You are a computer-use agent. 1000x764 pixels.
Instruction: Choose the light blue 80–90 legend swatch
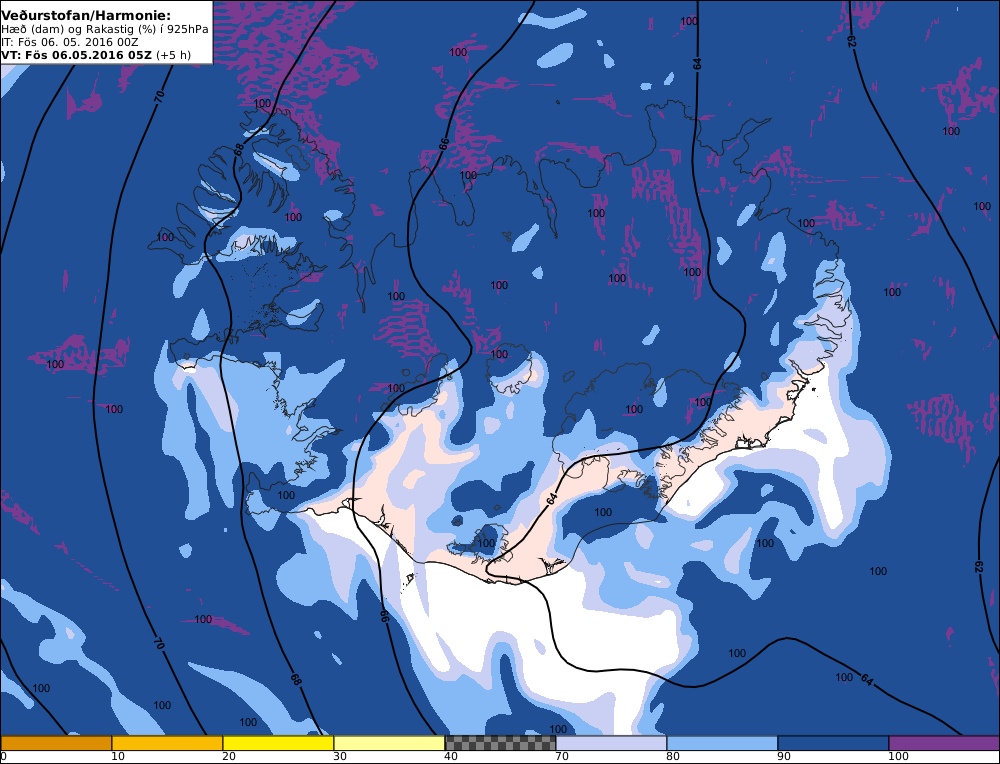[722, 743]
